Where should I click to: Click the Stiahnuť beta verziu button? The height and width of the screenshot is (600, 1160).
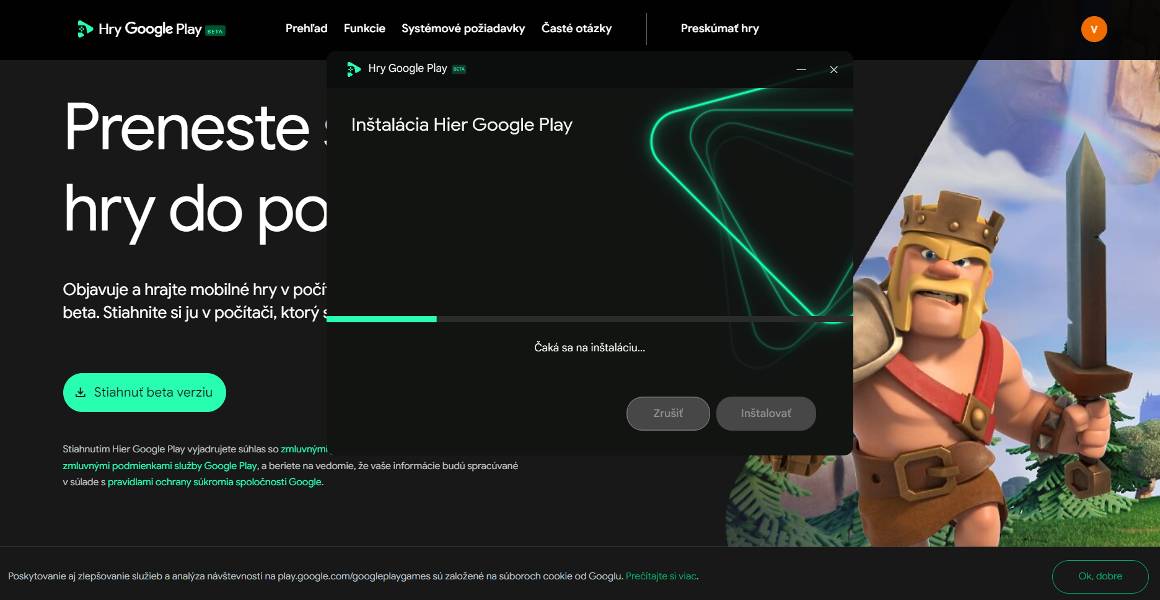click(144, 392)
